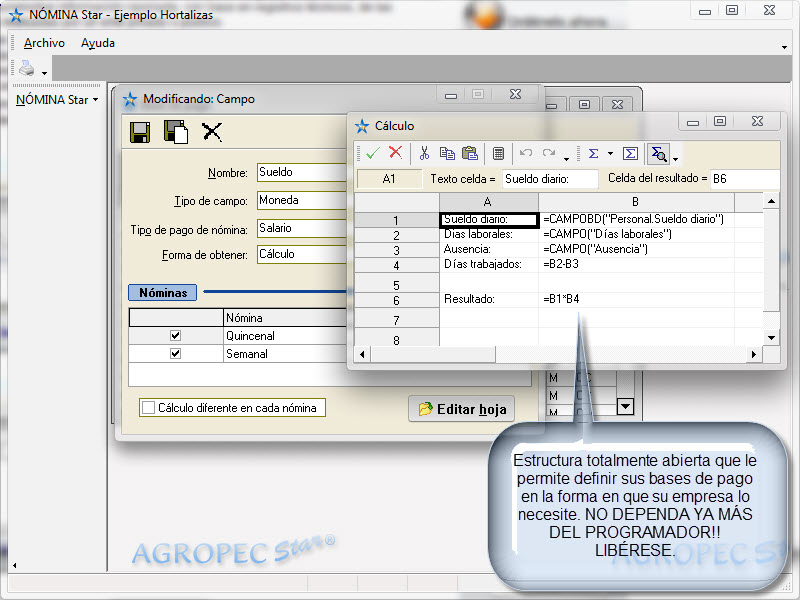Click the floppy disk save icon
The height and width of the screenshot is (600, 800).
(140, 132)
